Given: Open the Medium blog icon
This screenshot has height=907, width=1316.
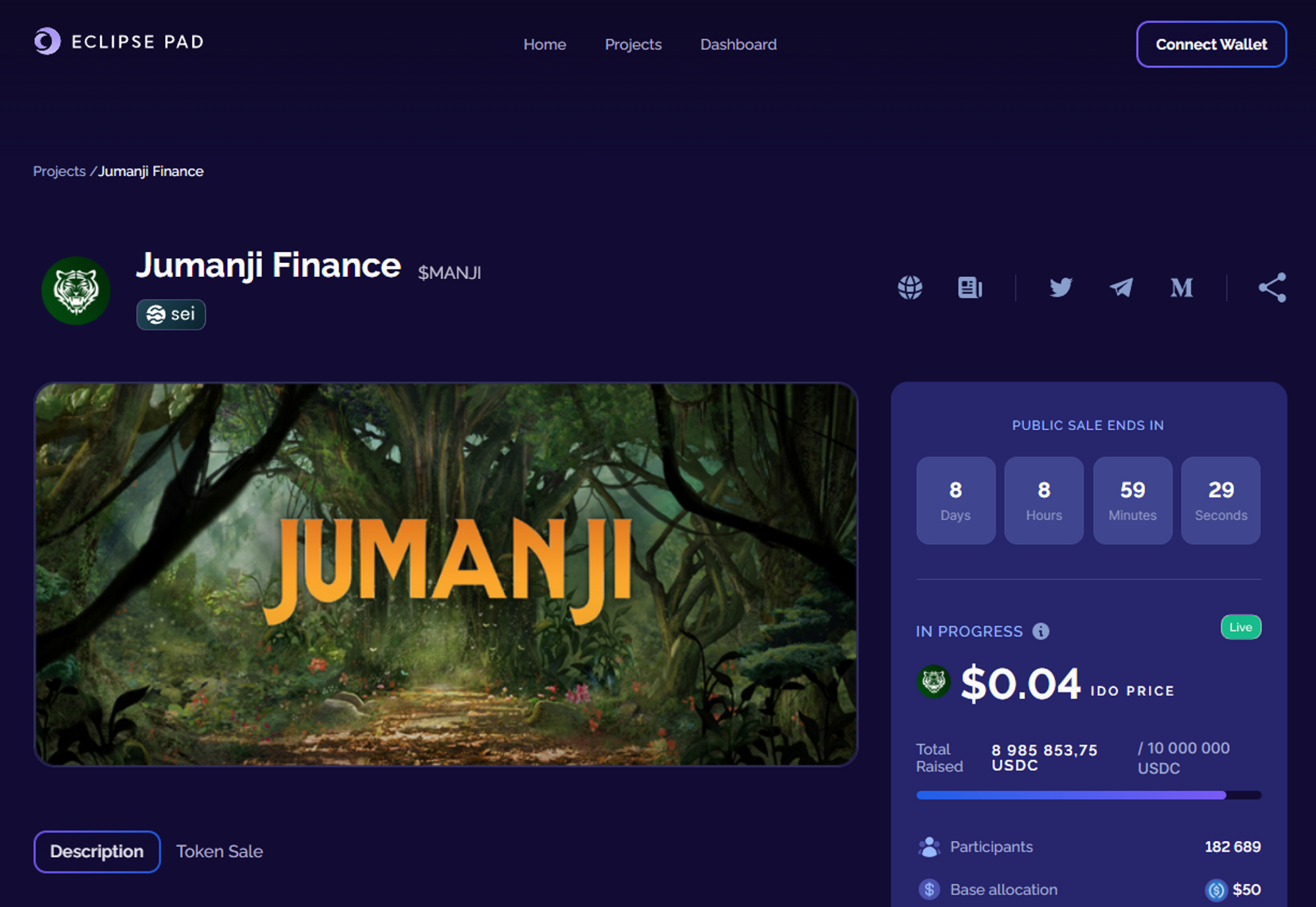Looking at the screenshot, I should point(1182,287).
